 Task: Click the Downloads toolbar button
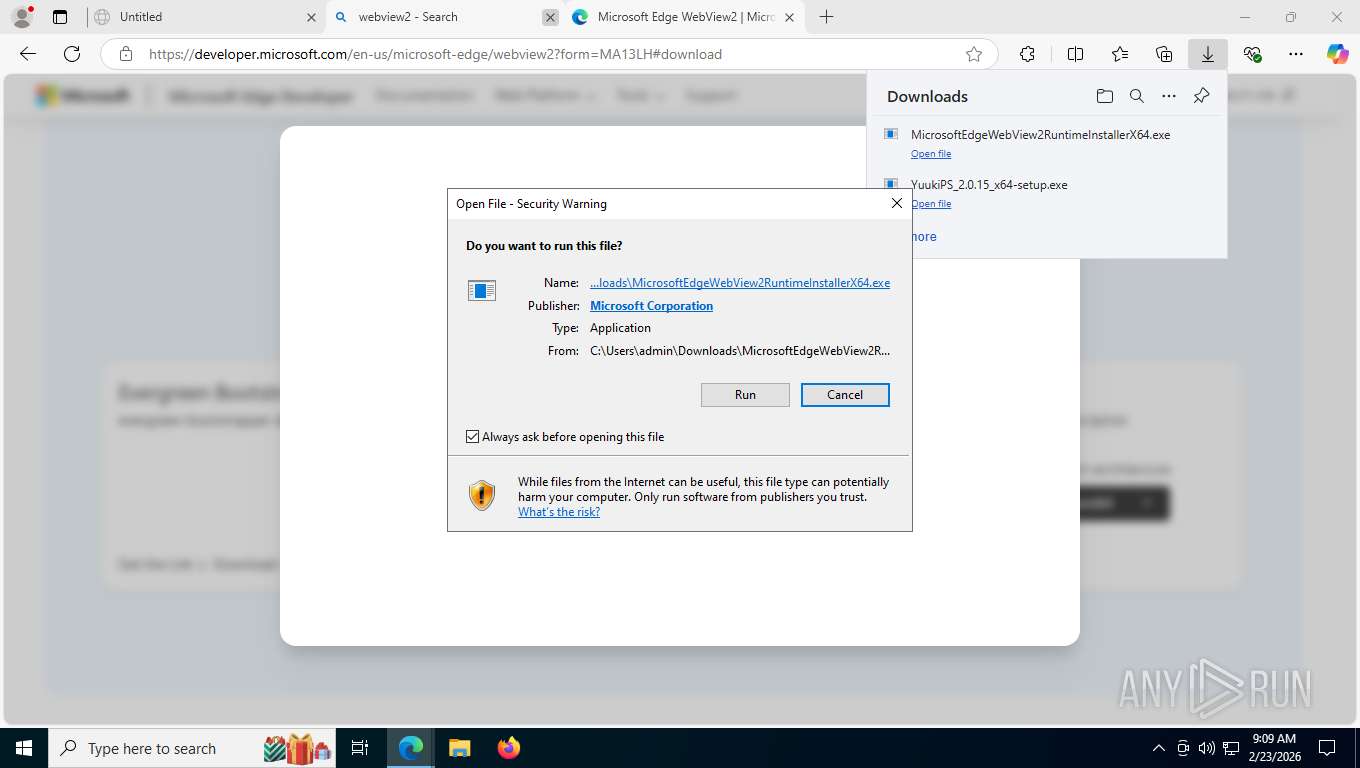[x=1208, y=54]
